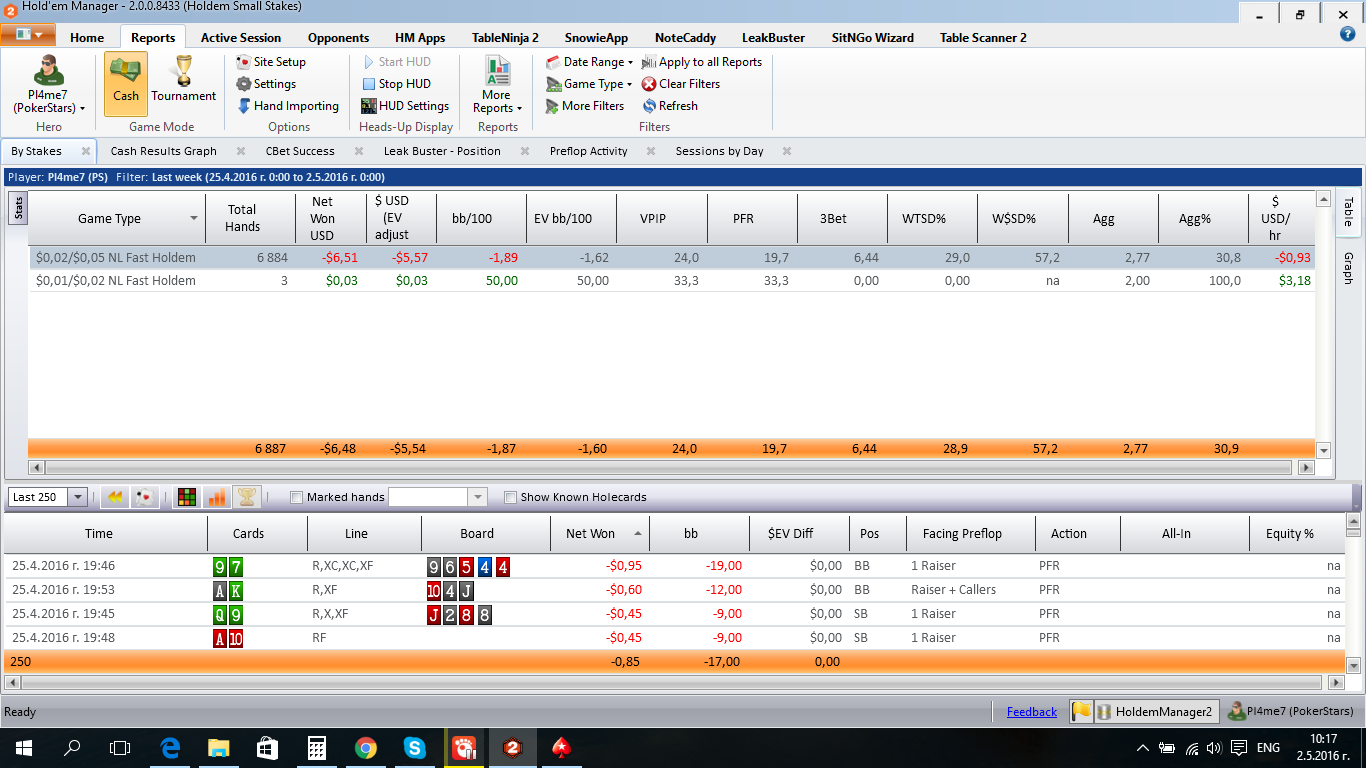Open Sessions by Day report tab
1366x768 pixels.
(719, 152)
